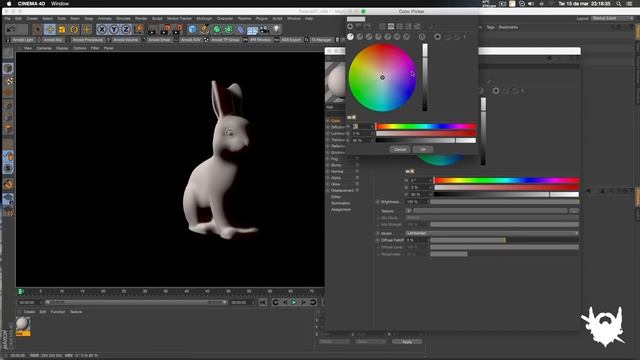This screenshot has height=360, width=640.
Task: Select Assignment in material channel list
Action: click(x=340, y=210)
